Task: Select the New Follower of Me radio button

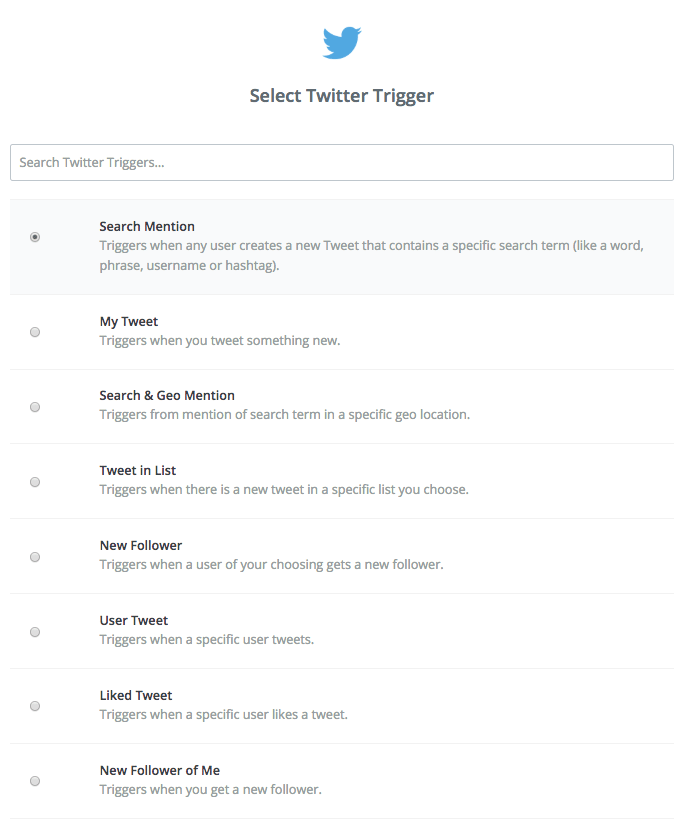Action: coord(35,781)
